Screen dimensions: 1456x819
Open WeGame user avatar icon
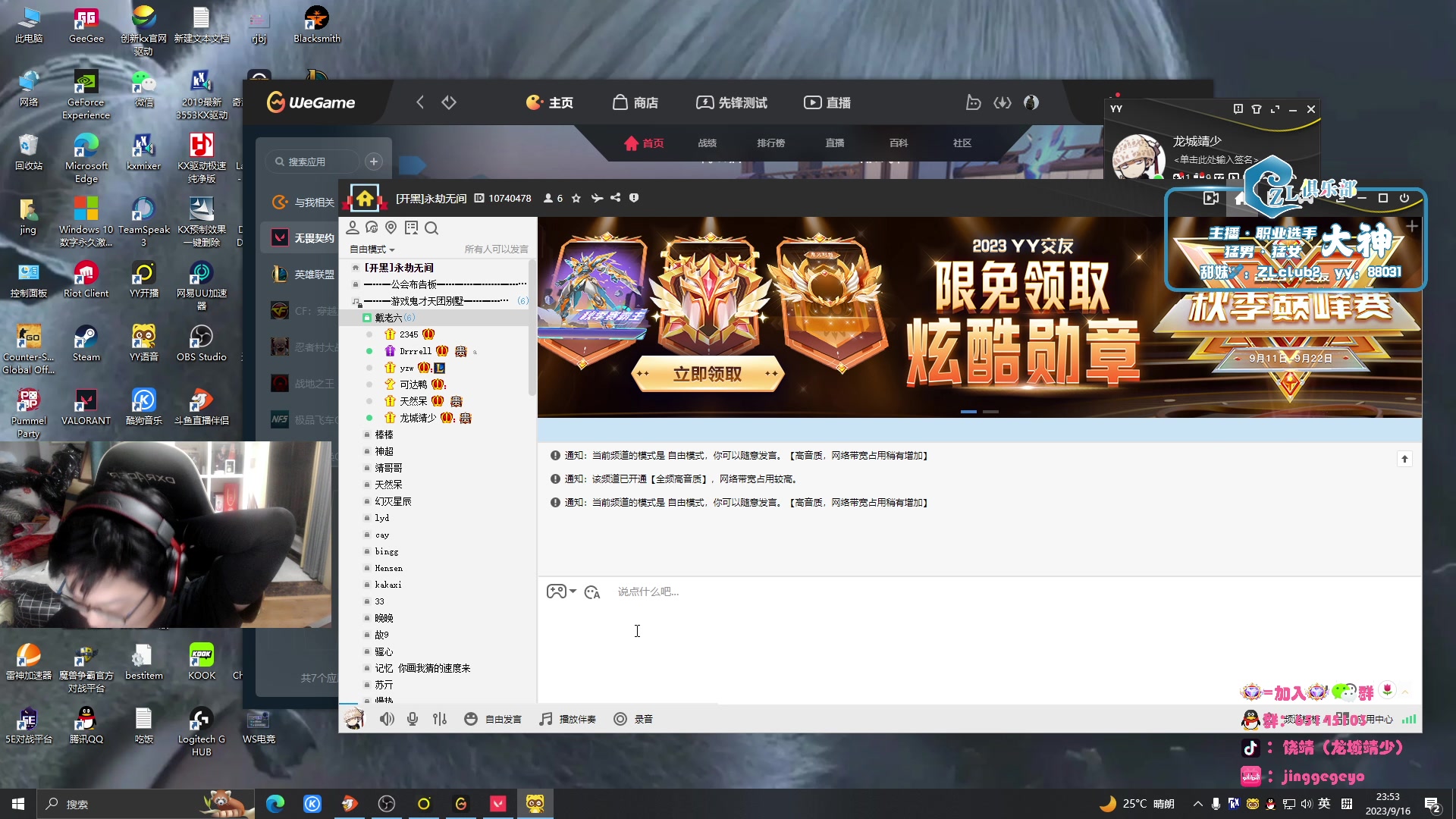tap(1031, 102)
